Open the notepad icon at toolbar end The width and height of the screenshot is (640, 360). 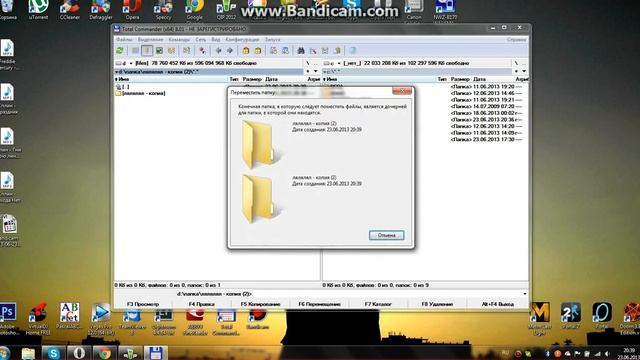(353, 51)
